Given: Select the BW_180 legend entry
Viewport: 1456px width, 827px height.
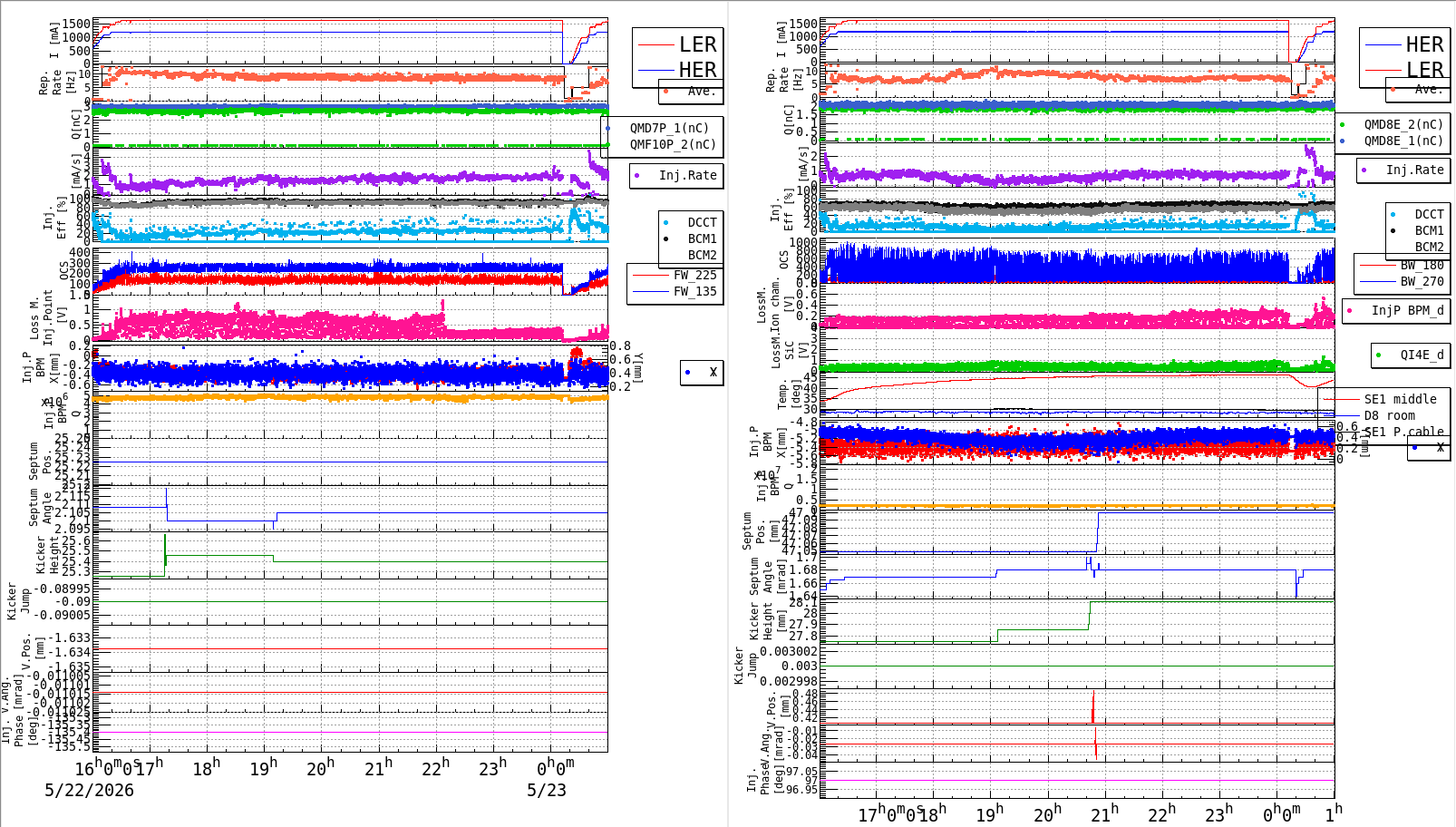Looking at the screenshot, I should point(1422,266).
